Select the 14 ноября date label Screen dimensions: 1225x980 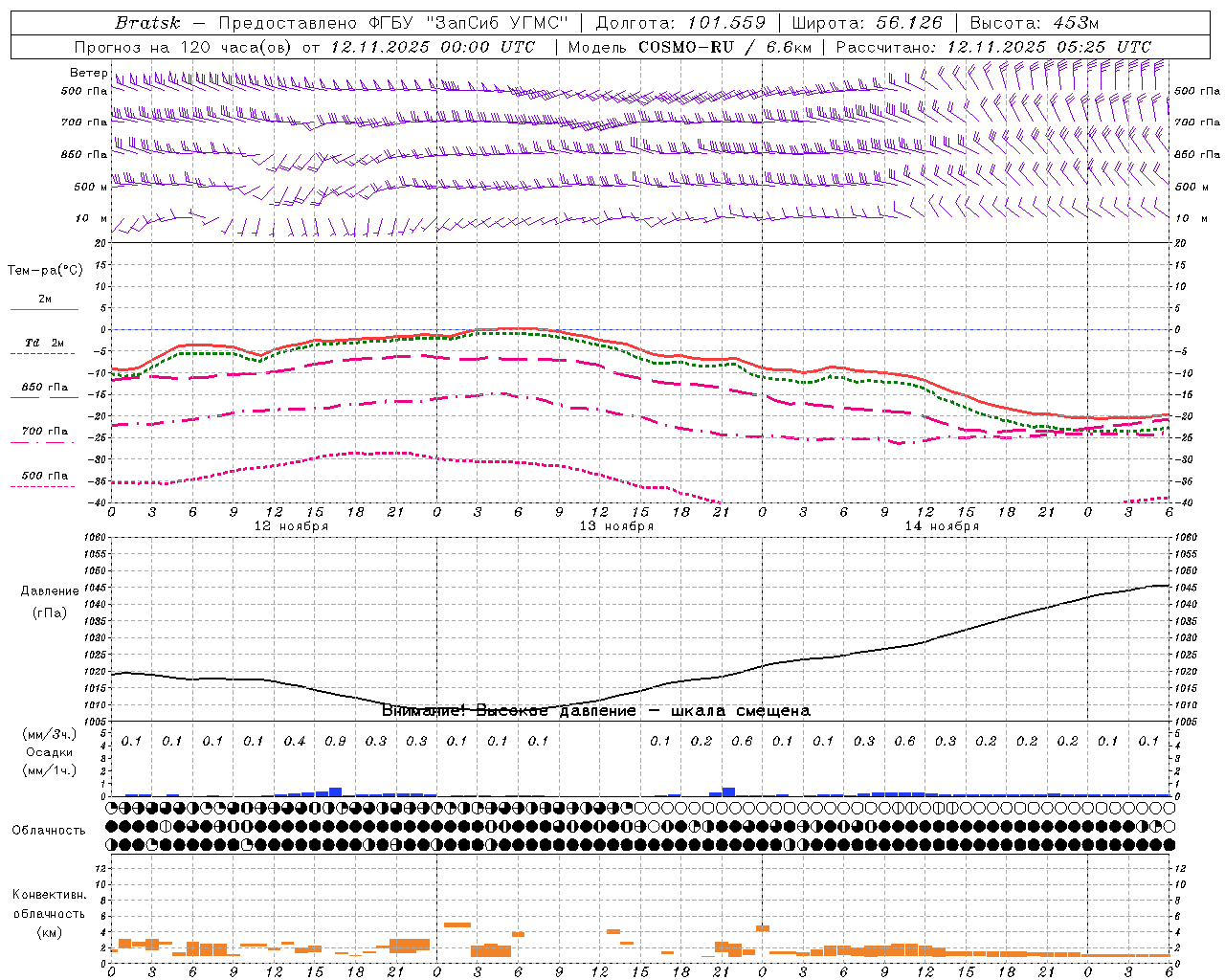(x=942, y=526)
